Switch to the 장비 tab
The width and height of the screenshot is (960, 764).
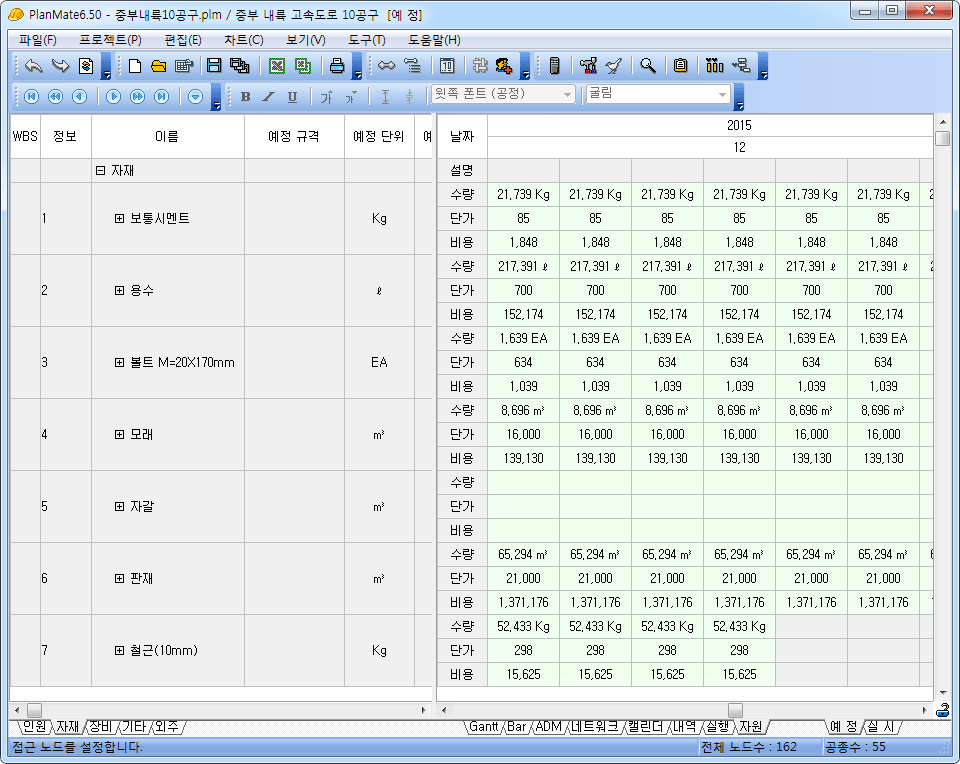point(100,726)
